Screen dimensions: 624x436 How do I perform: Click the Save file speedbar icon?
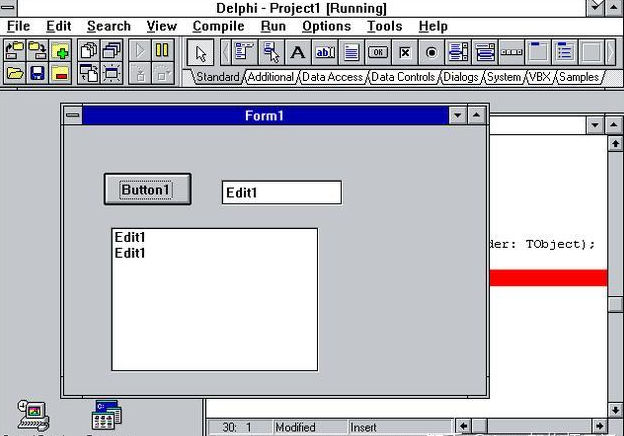click(38, 72)
